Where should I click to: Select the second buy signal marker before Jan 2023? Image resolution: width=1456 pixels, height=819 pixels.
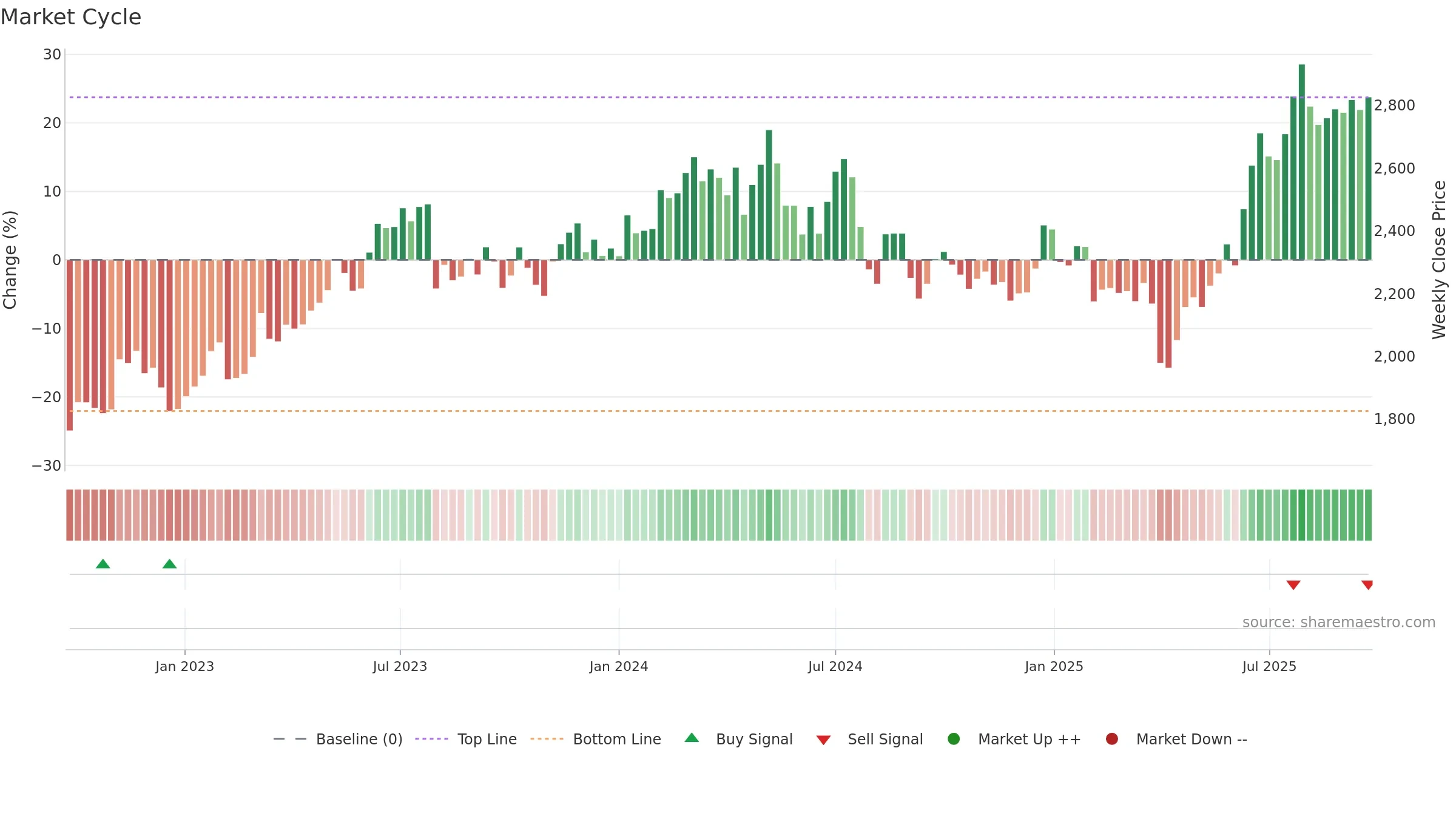(x=170, y=564)
